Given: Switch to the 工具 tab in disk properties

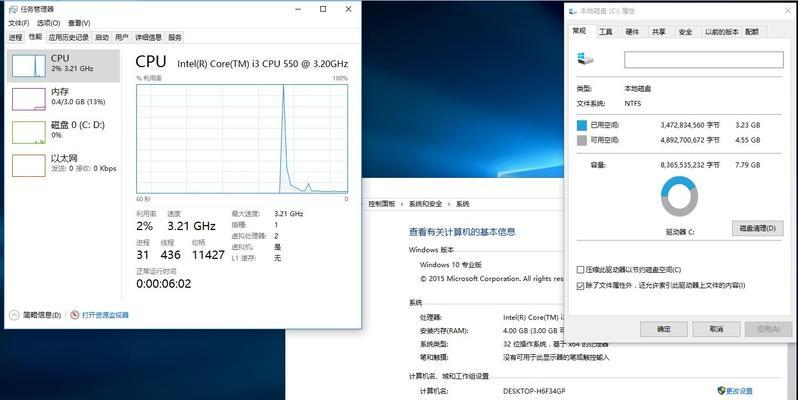Looking at the screenshot, I should 606,32.
